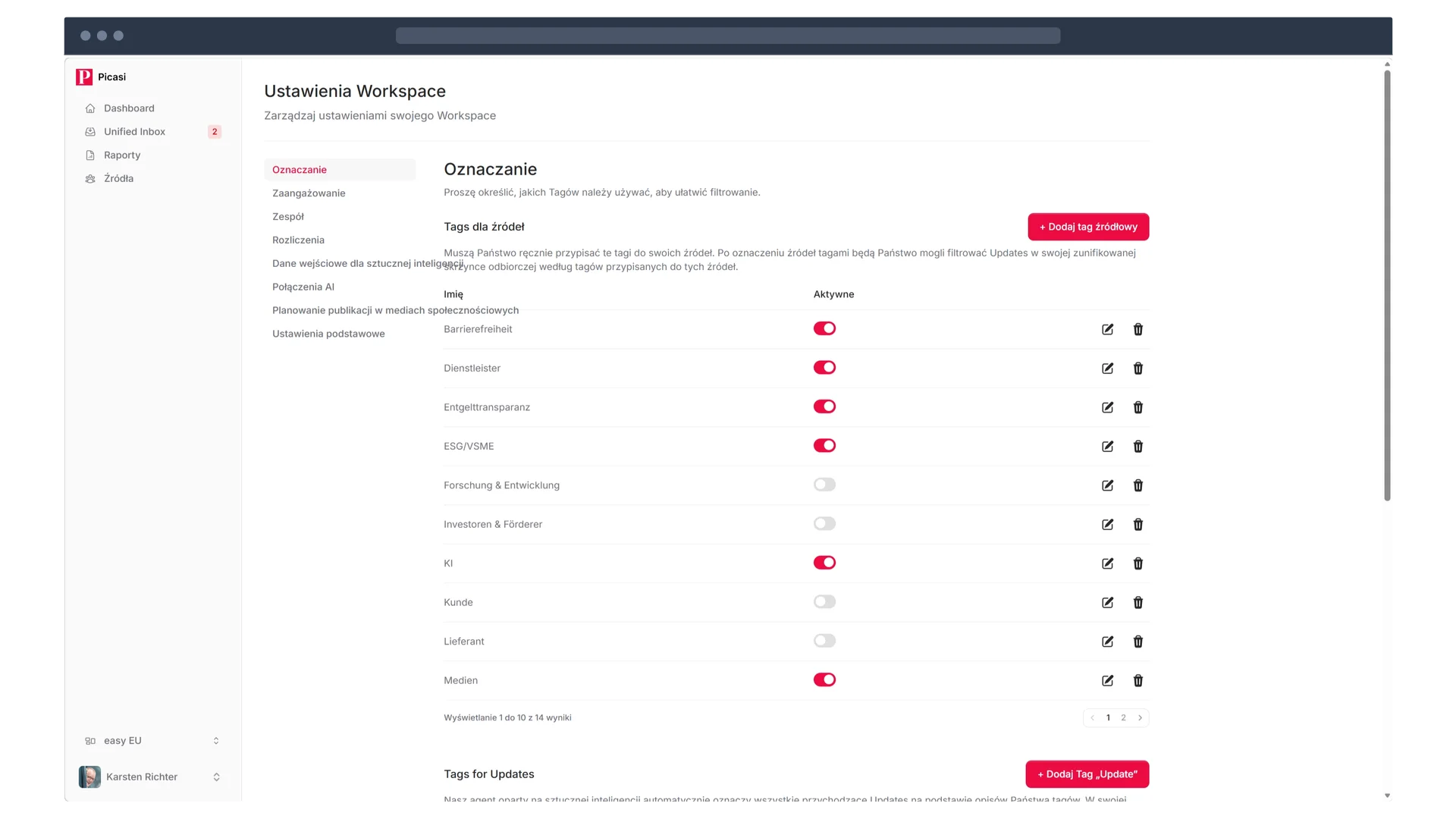Edit the Forschung & Entwicklung tag
The width and height of the screenshot is (1456, 819).
pos(1107,485)
